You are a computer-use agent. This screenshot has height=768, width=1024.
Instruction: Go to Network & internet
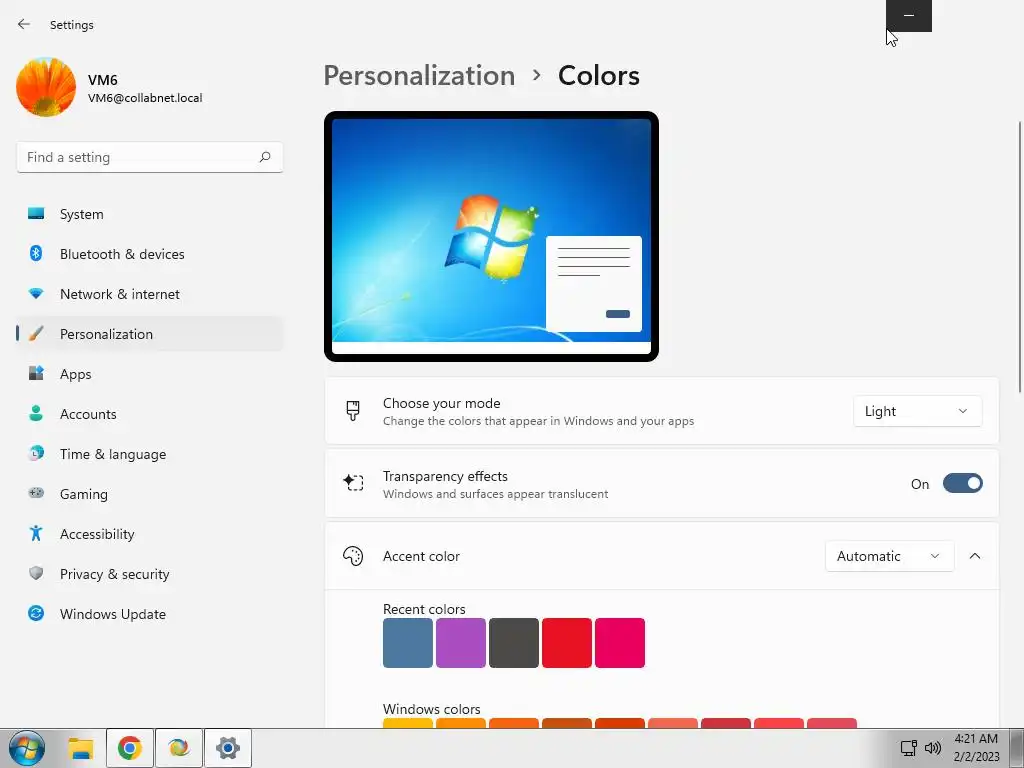(150, 294)
